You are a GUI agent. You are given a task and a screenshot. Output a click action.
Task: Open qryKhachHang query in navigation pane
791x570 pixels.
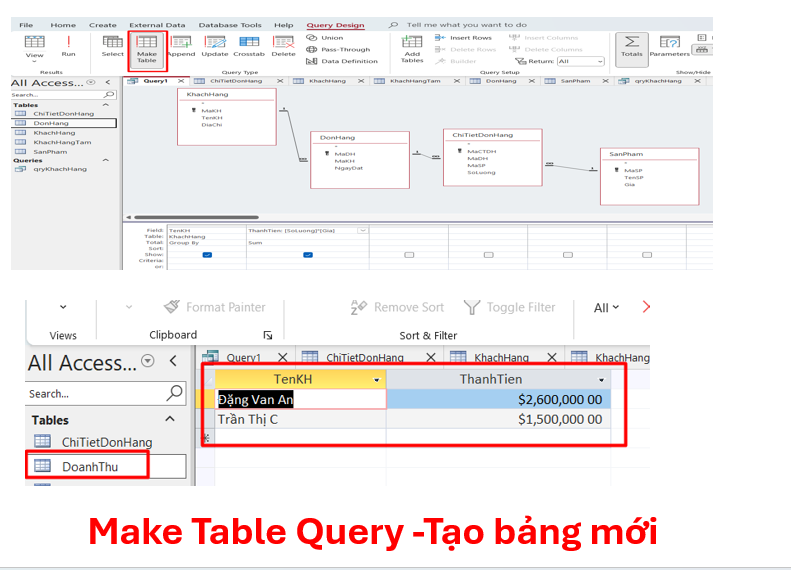click(60, 169)
